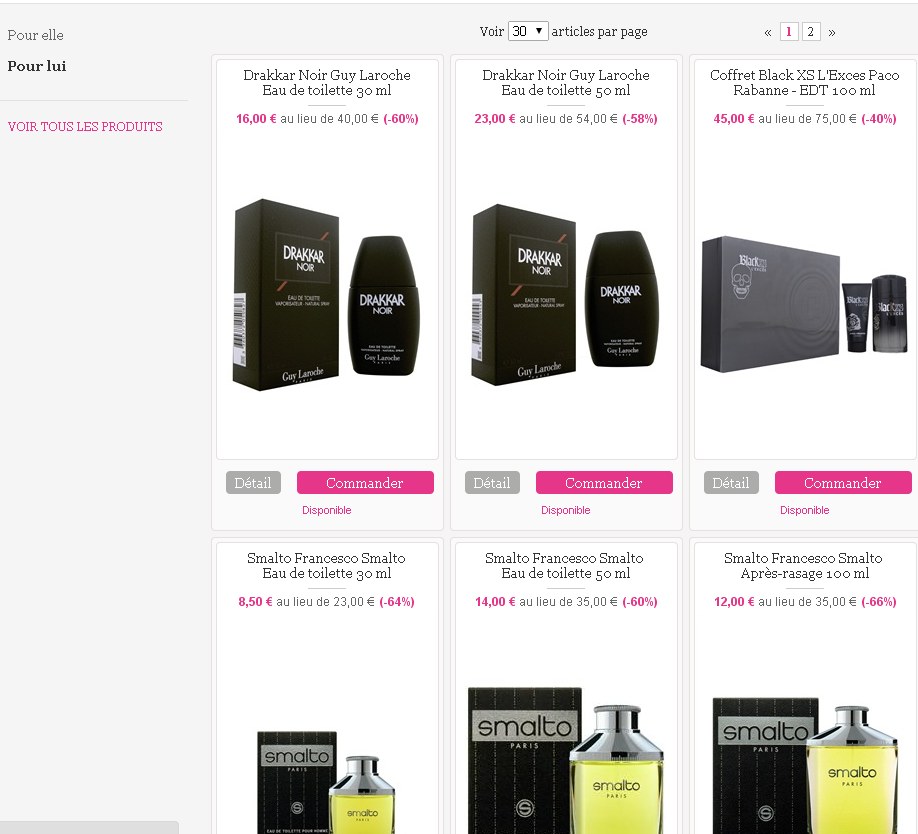
Task: Open the articles per page dropdown
Action: point(528,31)
